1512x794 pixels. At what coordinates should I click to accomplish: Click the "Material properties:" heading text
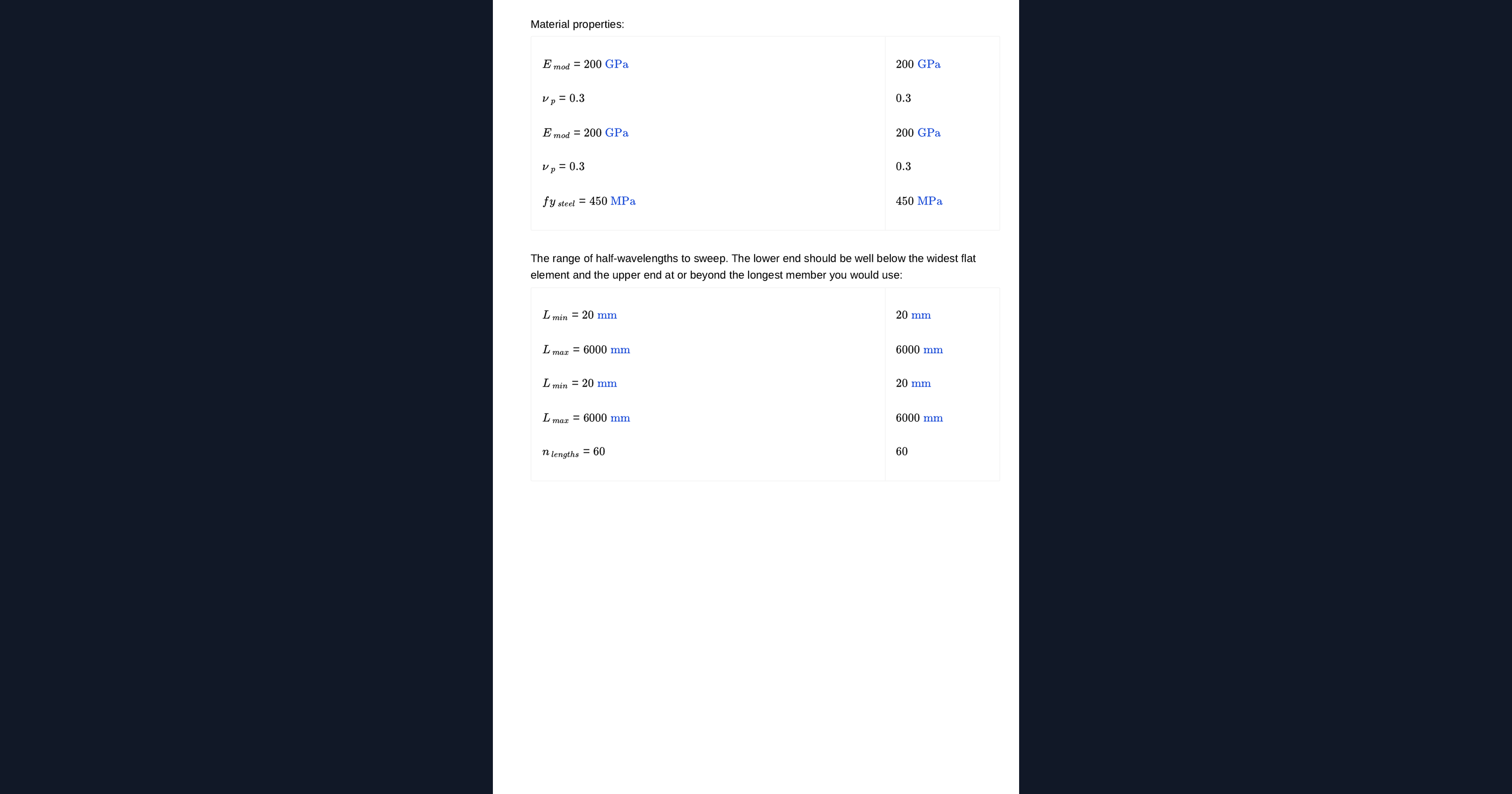(x=577, y=24)
